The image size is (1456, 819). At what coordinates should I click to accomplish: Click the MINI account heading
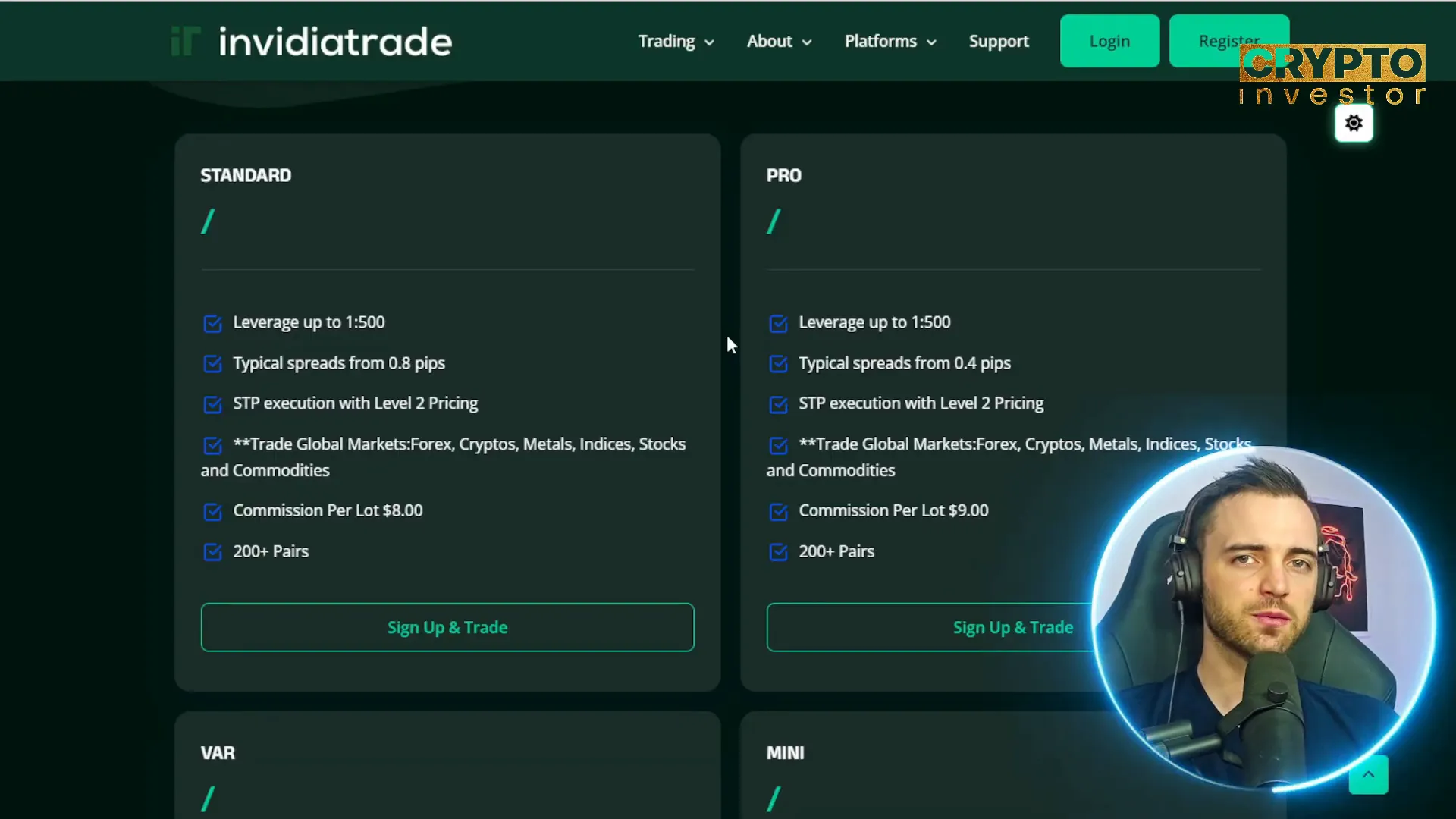[785, 753]
